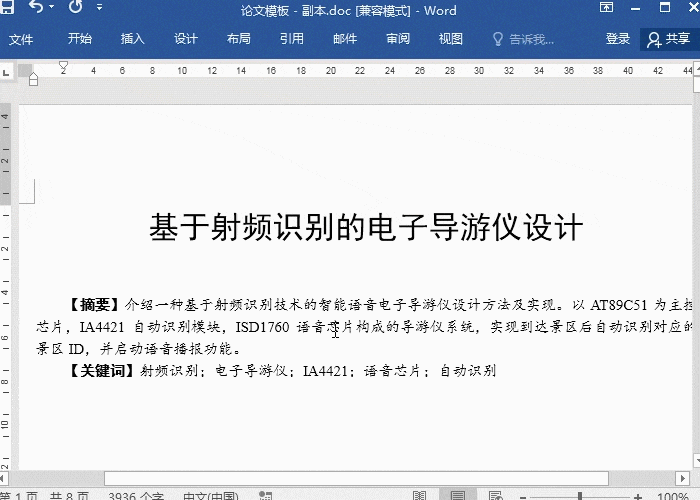This screenshot has height=500, width=700.
Task: Switch to the 引用 (References) tab
Action: click(292, 39)
